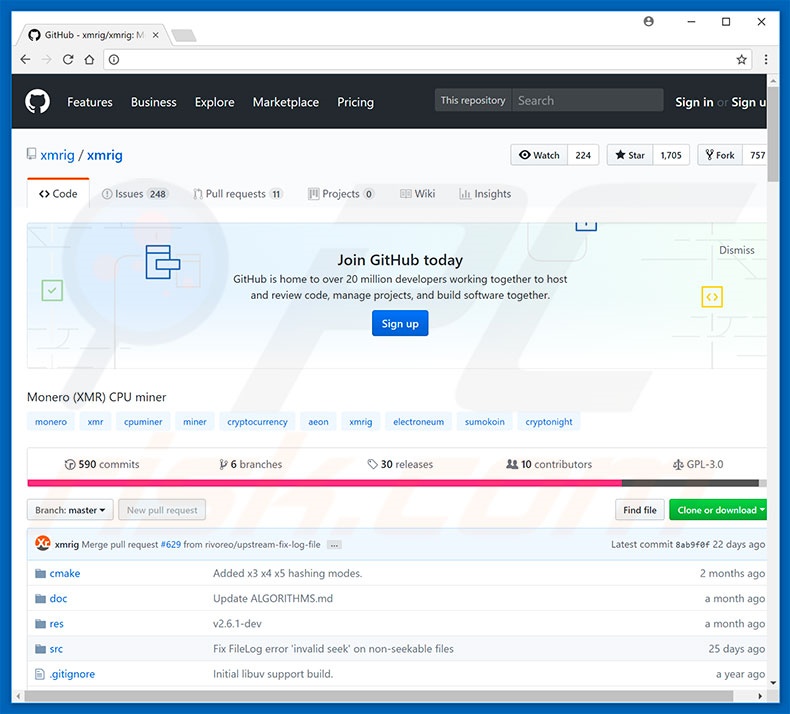Open the Chrome three-dot menu

click(766, 59)
